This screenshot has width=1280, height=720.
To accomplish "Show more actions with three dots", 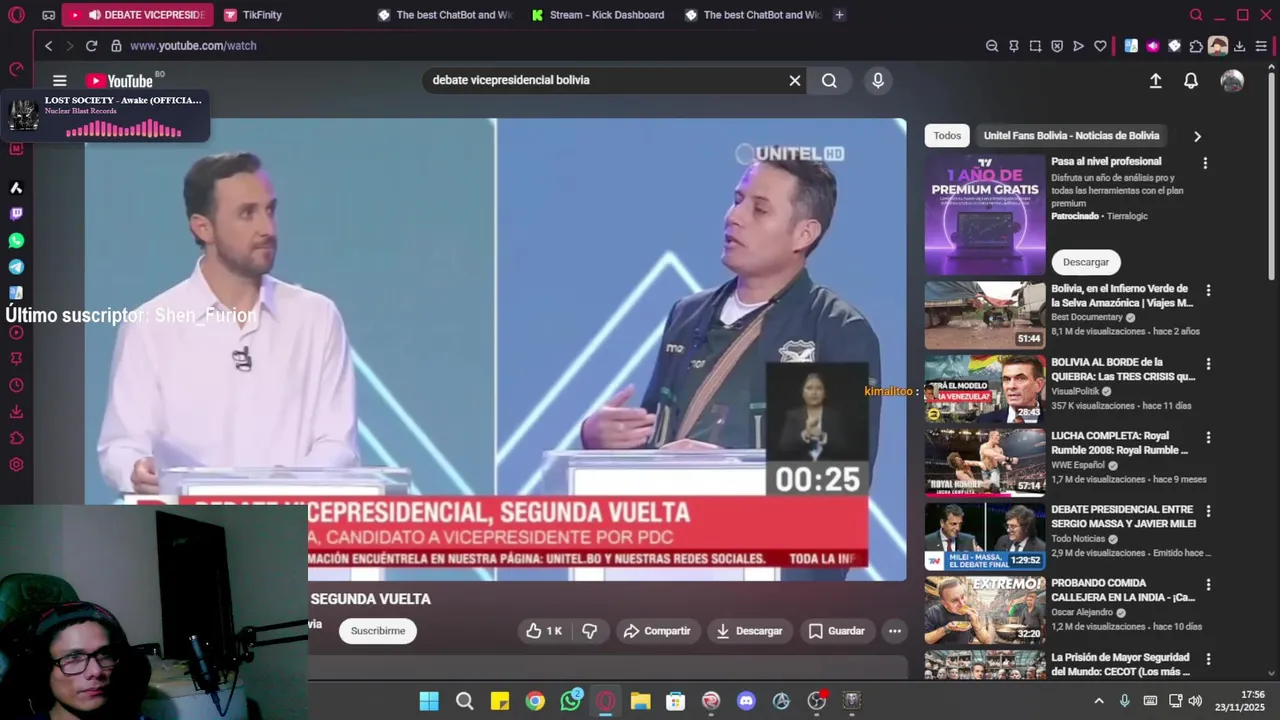I will pos(895,631).
